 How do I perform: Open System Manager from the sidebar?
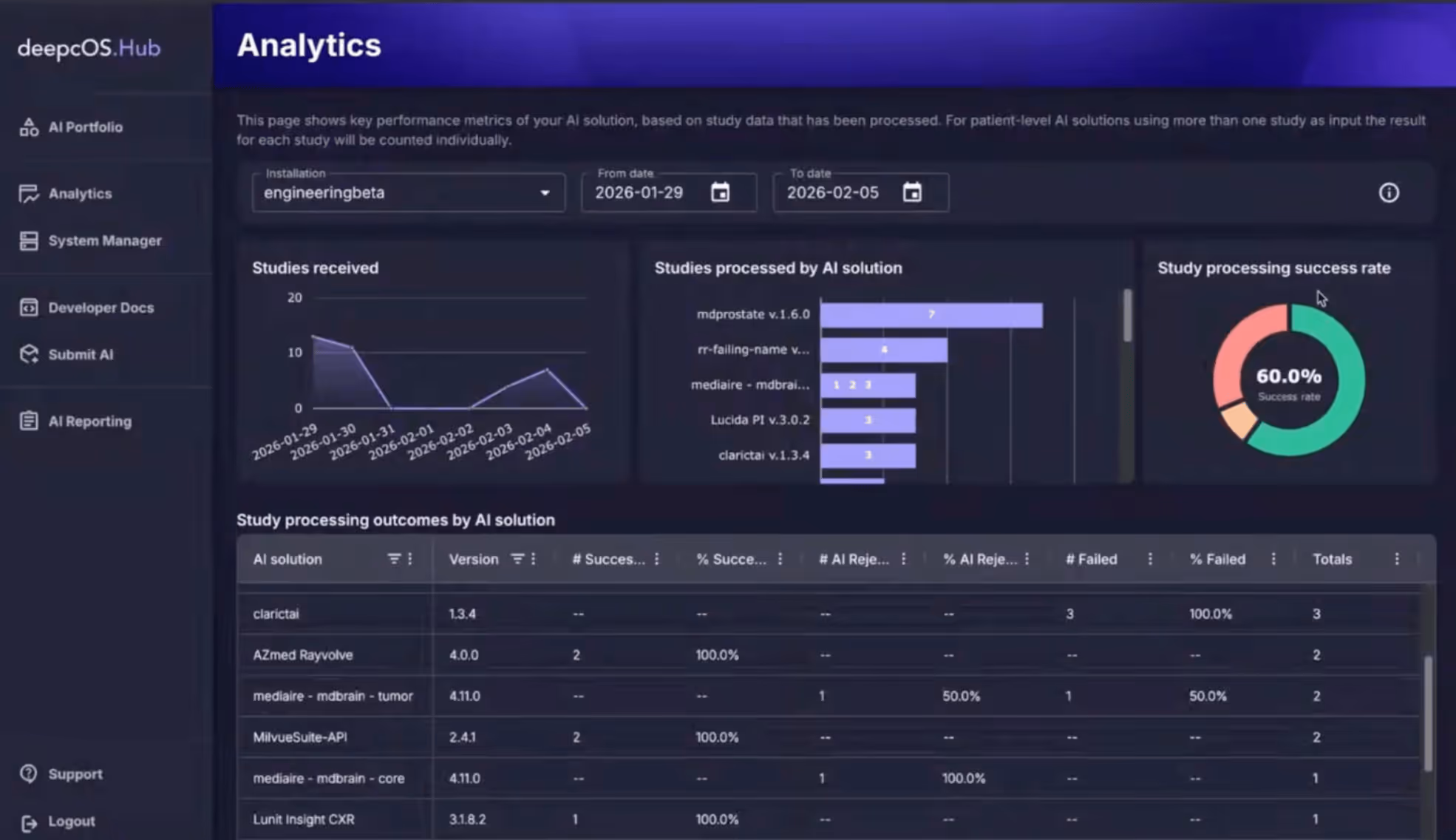[104, 241]
